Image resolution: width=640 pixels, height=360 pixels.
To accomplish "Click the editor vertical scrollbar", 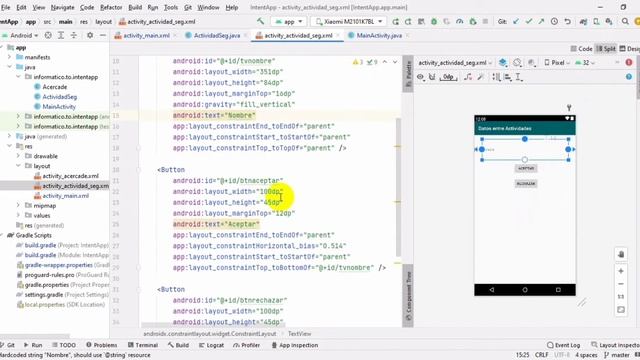I will point(399,188).
